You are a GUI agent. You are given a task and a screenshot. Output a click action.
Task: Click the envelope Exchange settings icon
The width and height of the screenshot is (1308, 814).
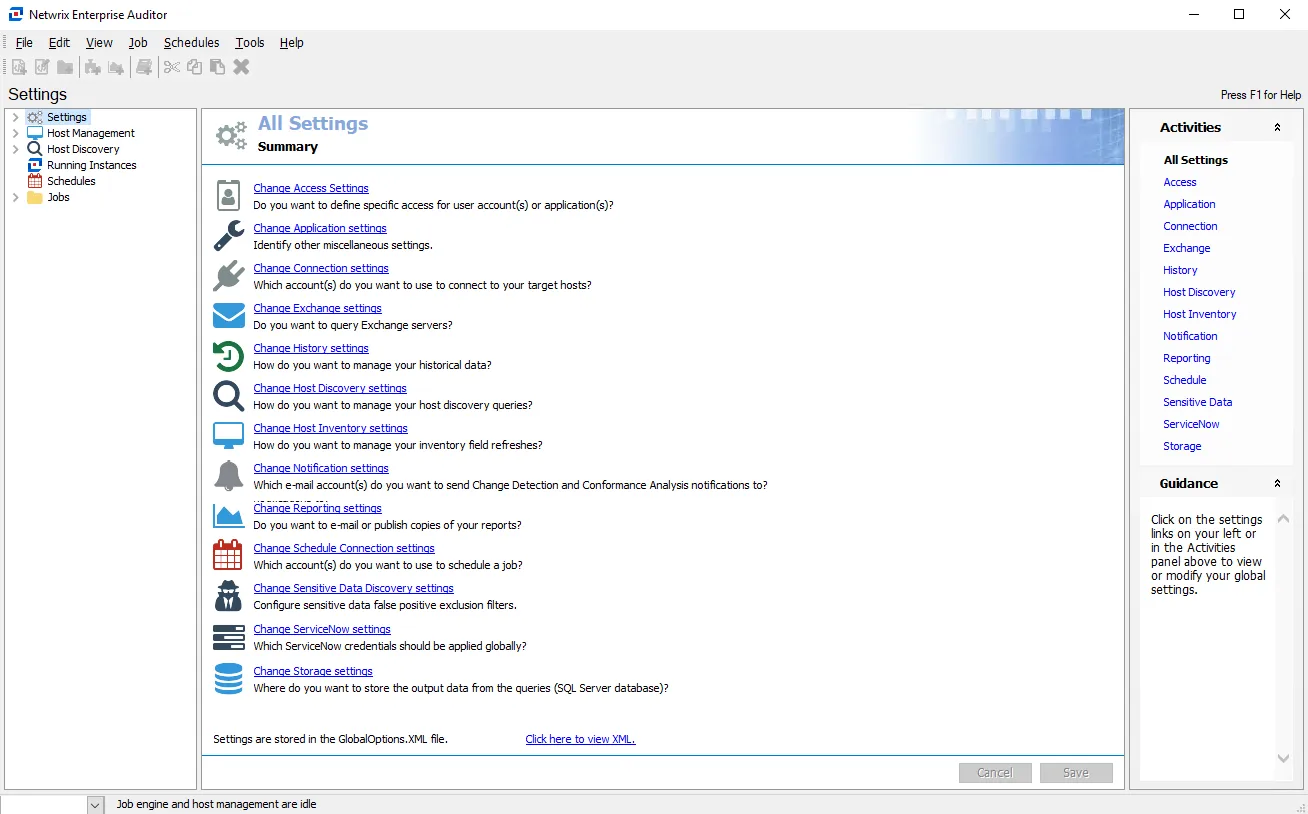pos(229,316)
